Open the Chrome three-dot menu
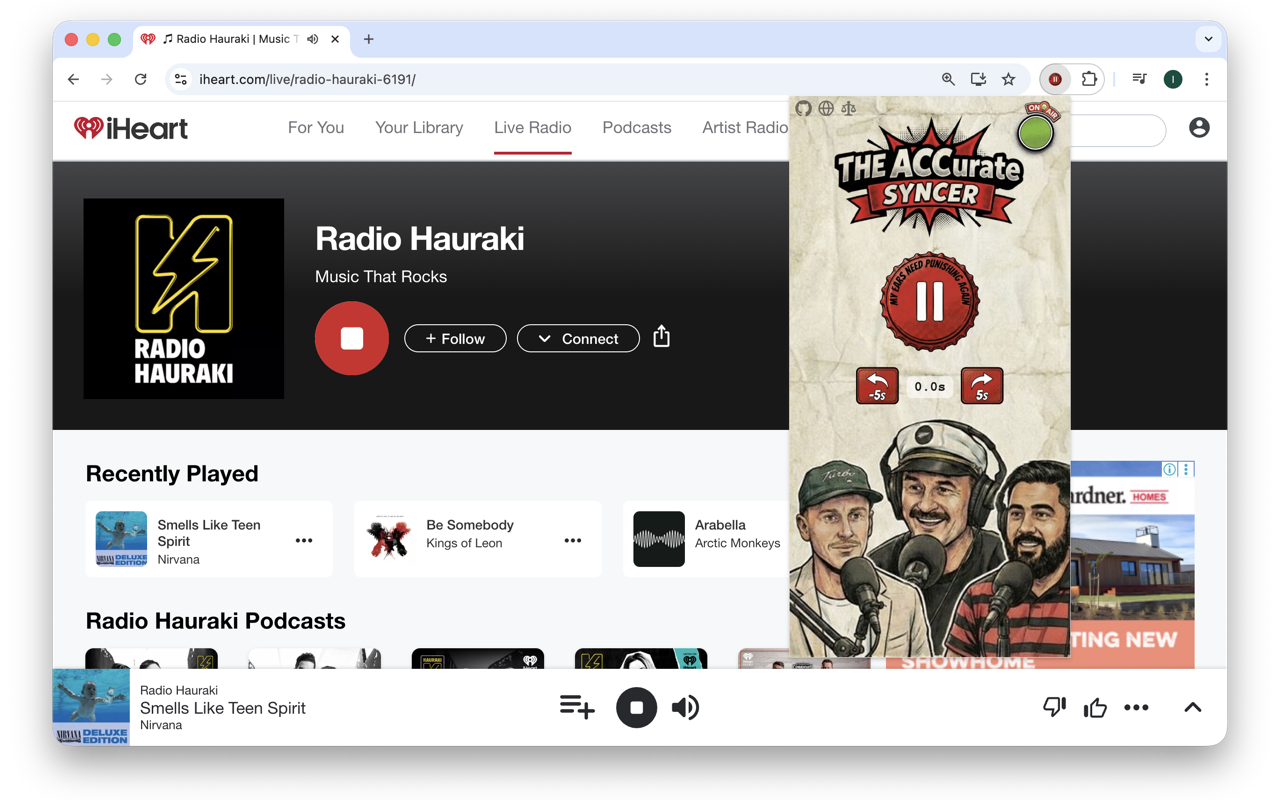1280x800 pixels. (x=1207, y=79)
